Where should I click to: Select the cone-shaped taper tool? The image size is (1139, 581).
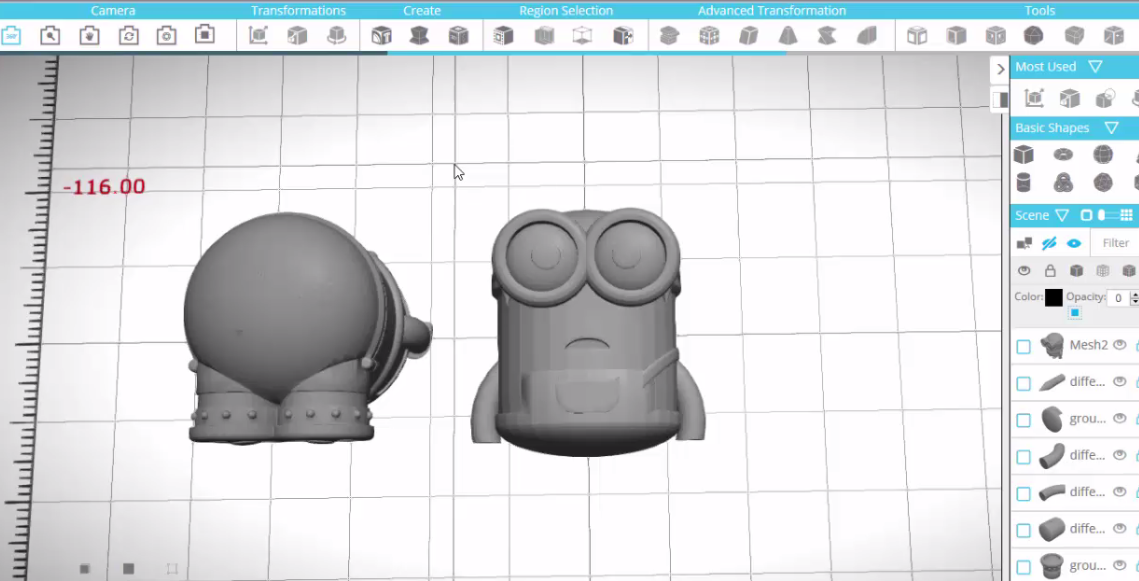(x=787, y=36)
